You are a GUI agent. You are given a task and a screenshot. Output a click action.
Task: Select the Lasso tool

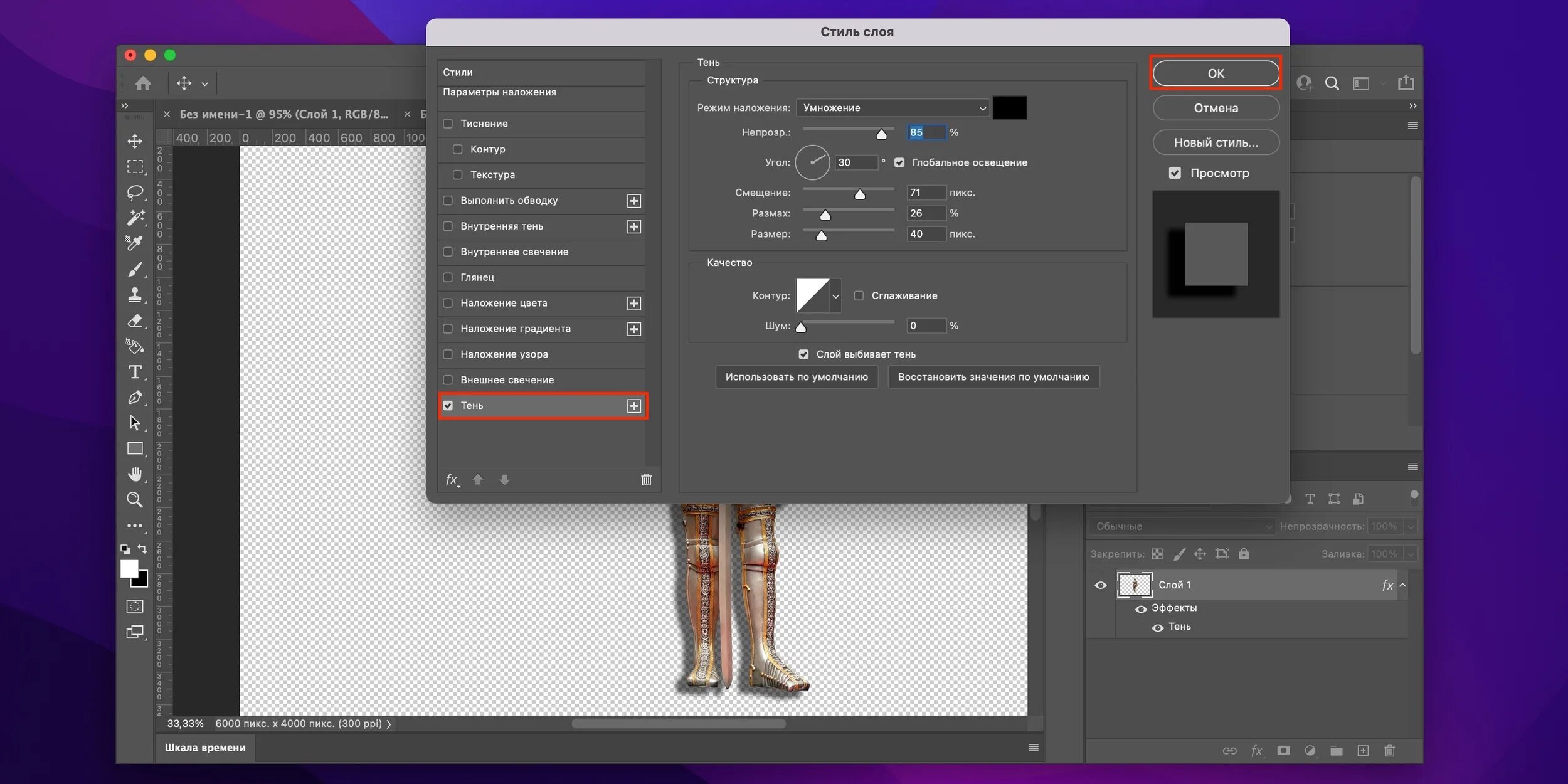pyautogui.click(x=134, y=192)
